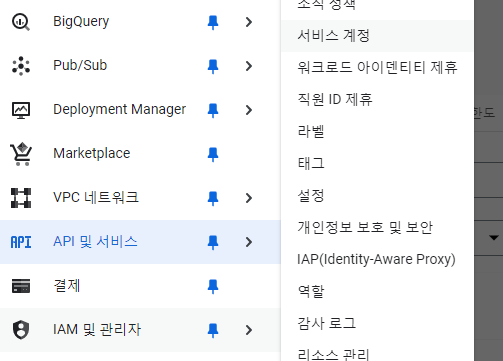This screenshot has width=503, height=361.
Task: Select IAP(Identity-Aware Proxy) in the submenu
Action: [x=377, y=260]
